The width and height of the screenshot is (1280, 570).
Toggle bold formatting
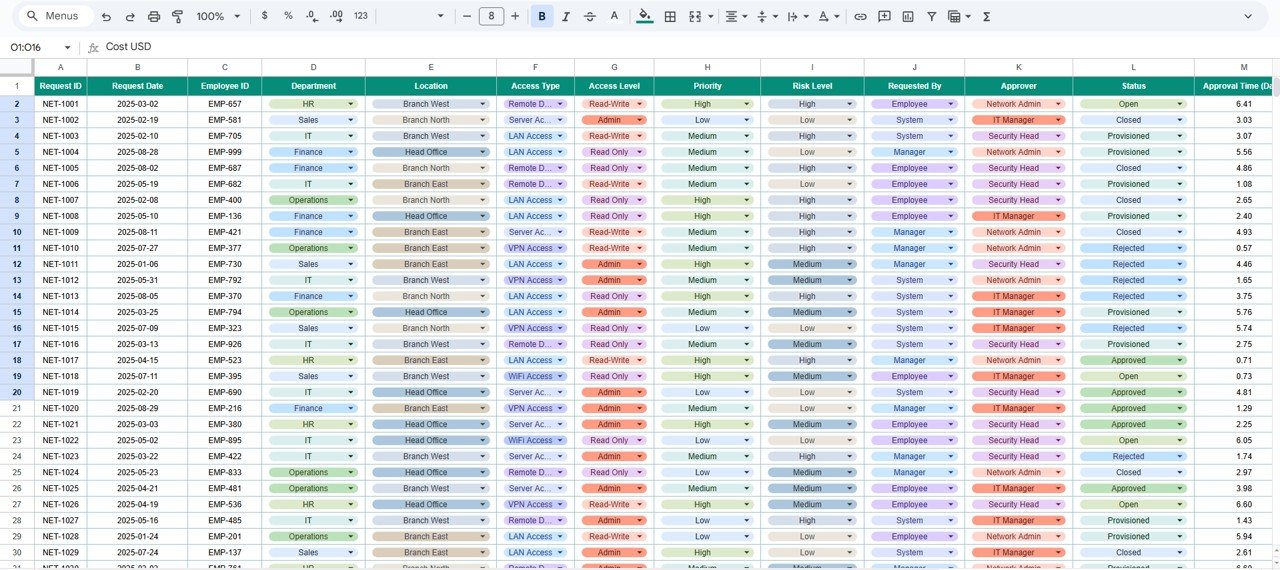542,17
